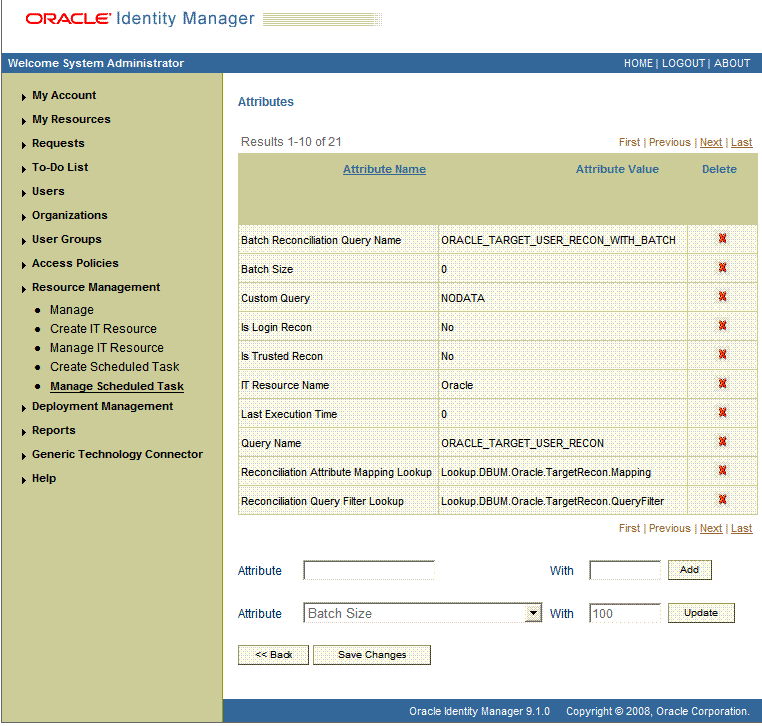Expand the Users menu arrow
Viewport: 762px width, 726px height.
coord(23,193)
